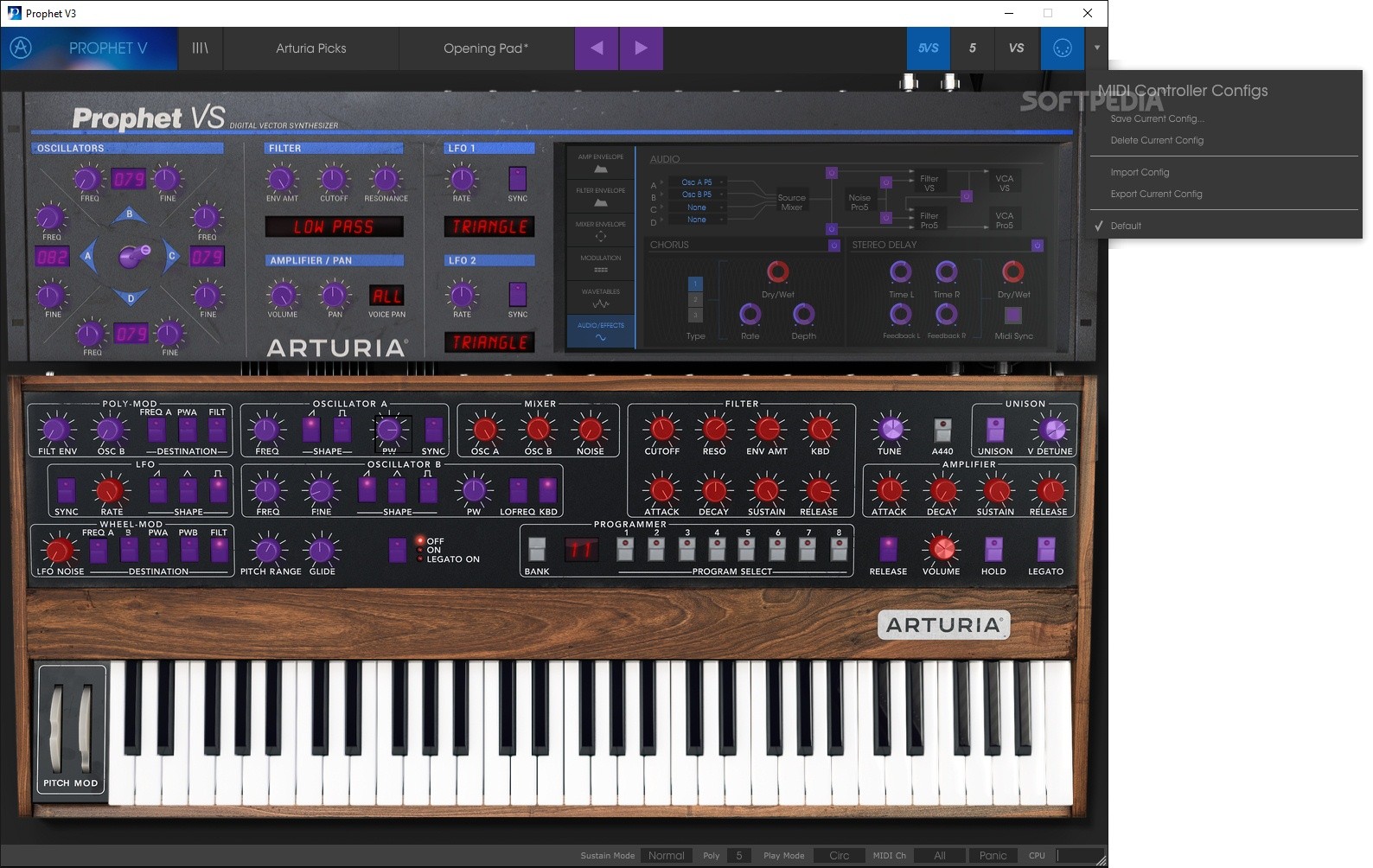Go to the previous preset arrow

point(597,48)
